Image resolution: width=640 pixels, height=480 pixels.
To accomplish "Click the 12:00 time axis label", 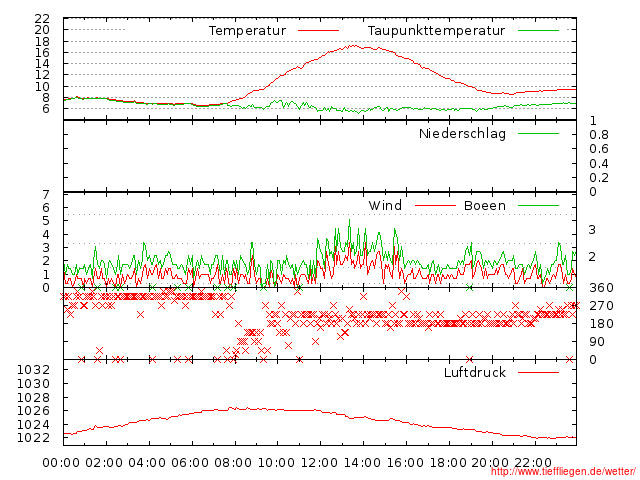I will (319, 463).
